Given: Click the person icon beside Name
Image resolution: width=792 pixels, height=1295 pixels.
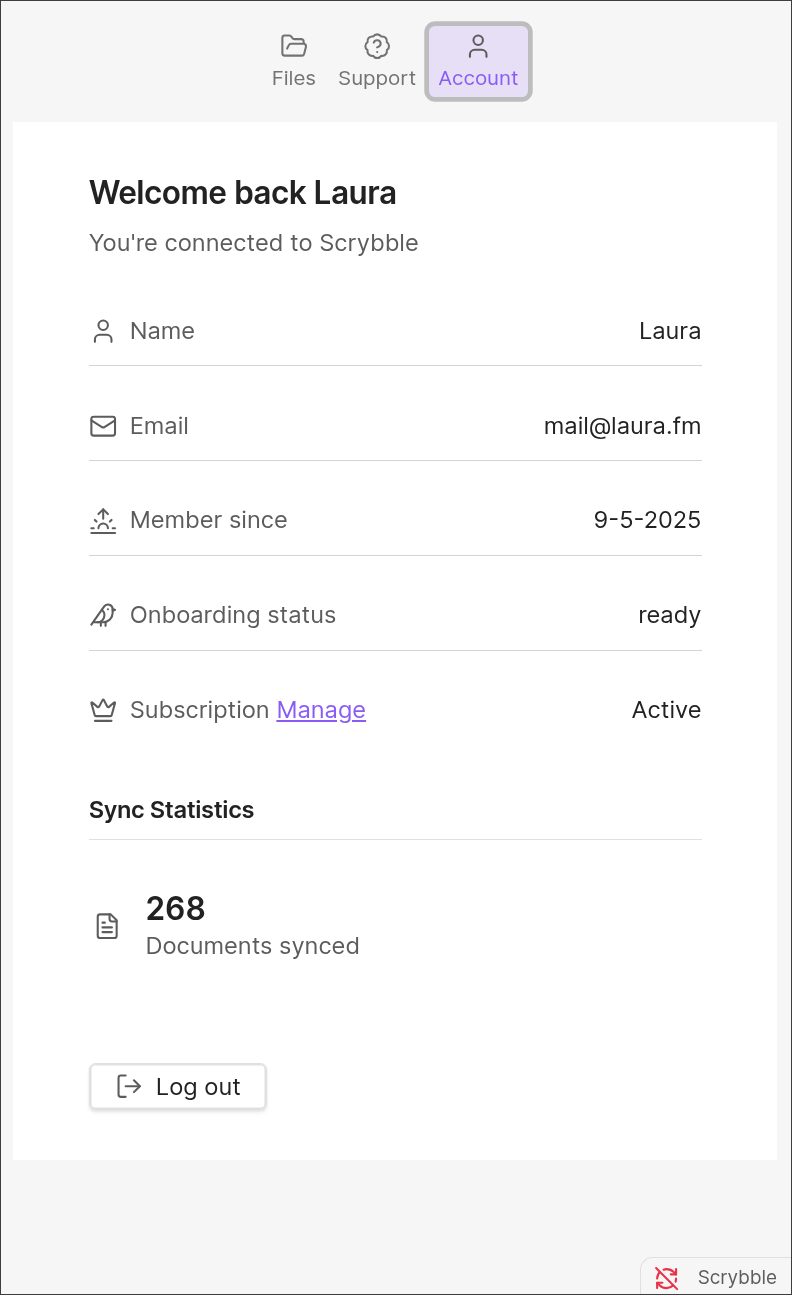Looking at the screenshot, I should pos(103,332).
